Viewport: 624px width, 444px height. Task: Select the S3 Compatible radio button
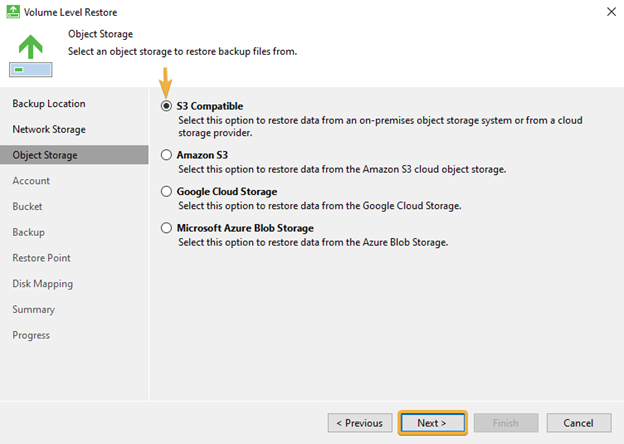(x=166, y=106)
